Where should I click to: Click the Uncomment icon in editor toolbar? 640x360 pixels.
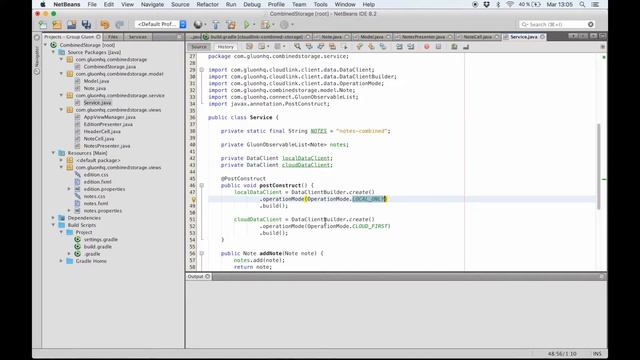point(466,47)
